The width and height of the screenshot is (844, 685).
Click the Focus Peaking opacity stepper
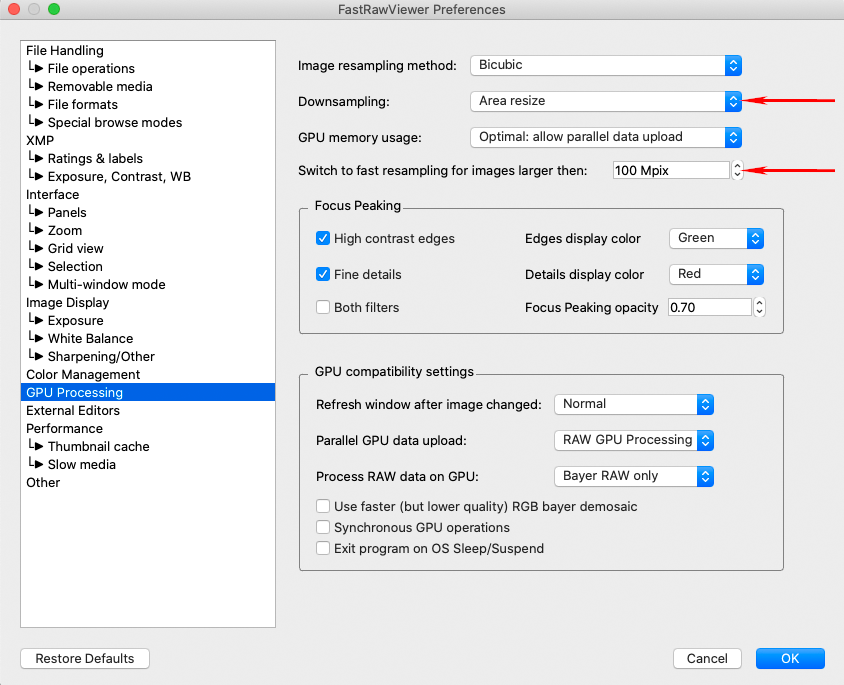(759, 308)
